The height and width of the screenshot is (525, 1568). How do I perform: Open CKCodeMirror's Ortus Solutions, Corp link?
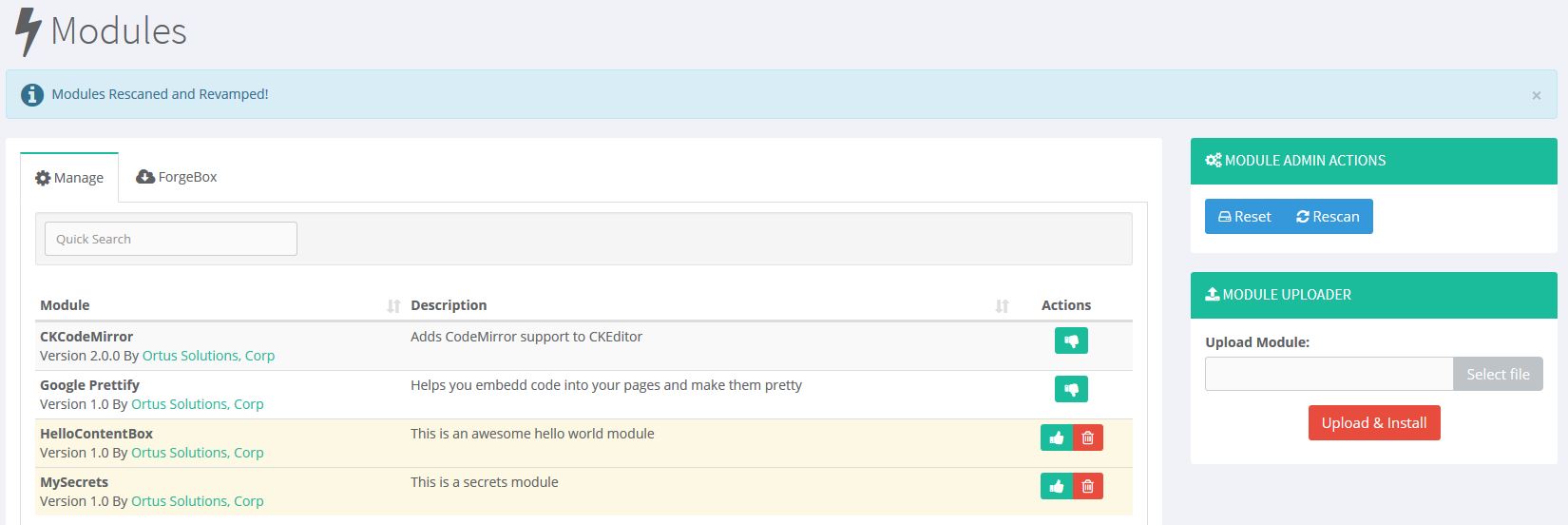[x=208, y=356]
